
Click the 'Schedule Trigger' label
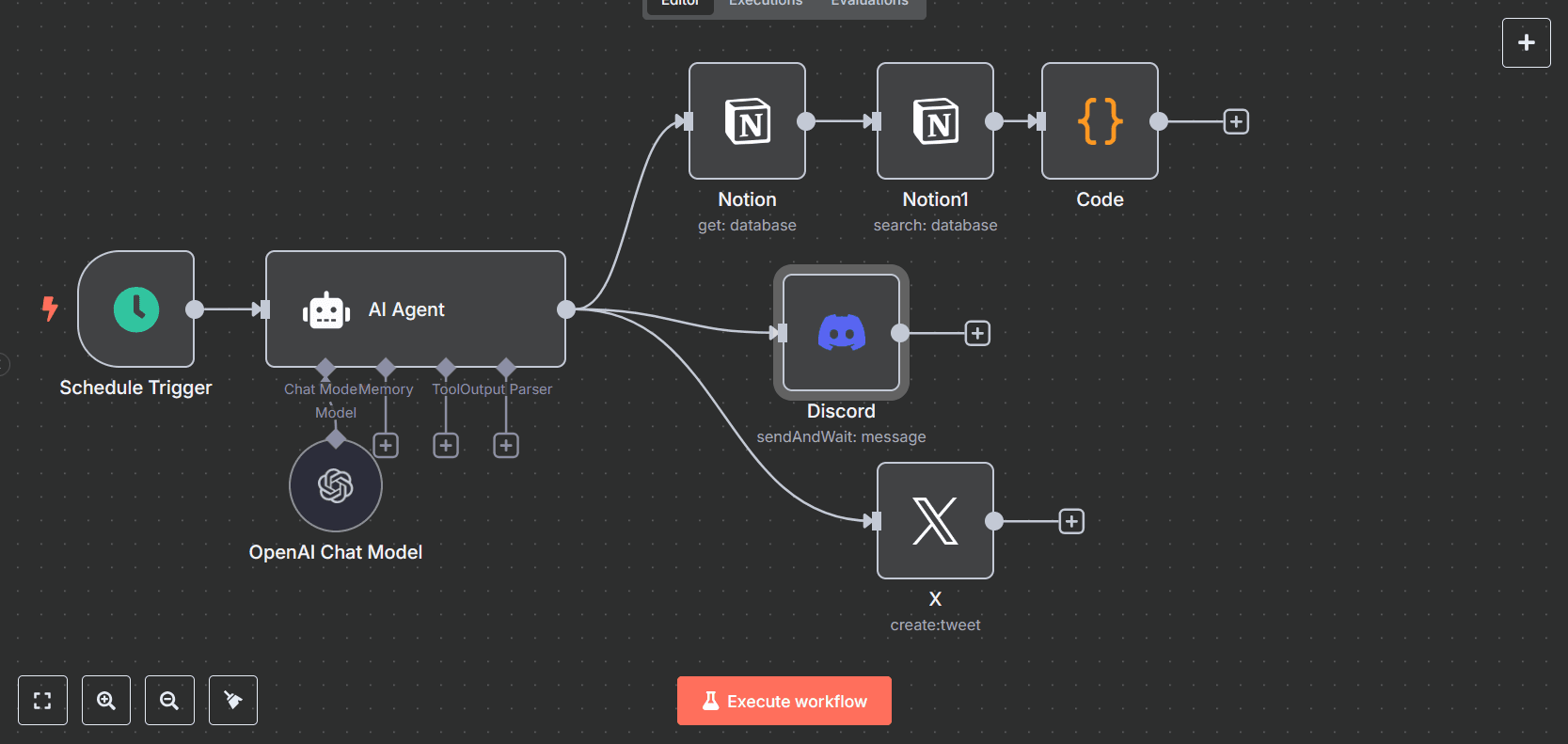click(x=135, y=388)
